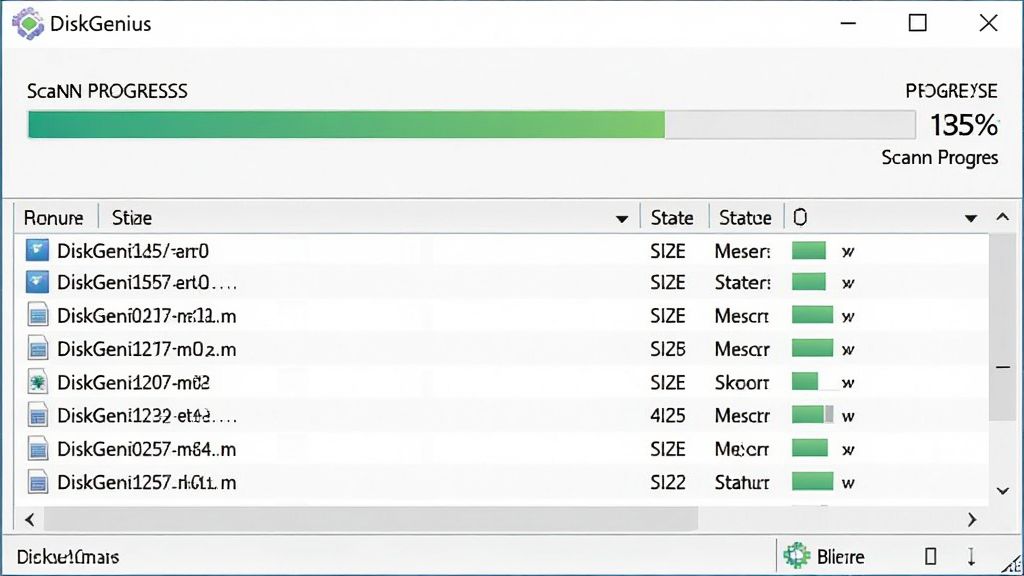1024x576 pixels.
Task: Click the down chevron below the vertical scrollbar
Action: [x=1003, y=491]
